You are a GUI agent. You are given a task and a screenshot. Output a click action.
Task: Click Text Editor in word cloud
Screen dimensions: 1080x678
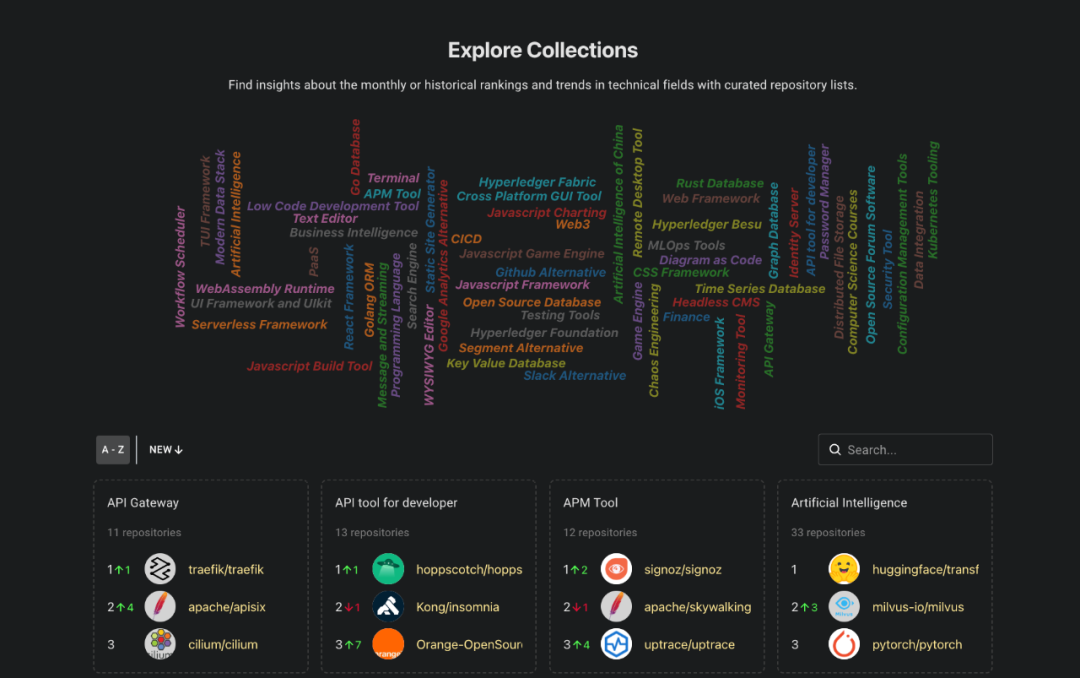pyautogui.click(x=324, y=218)
